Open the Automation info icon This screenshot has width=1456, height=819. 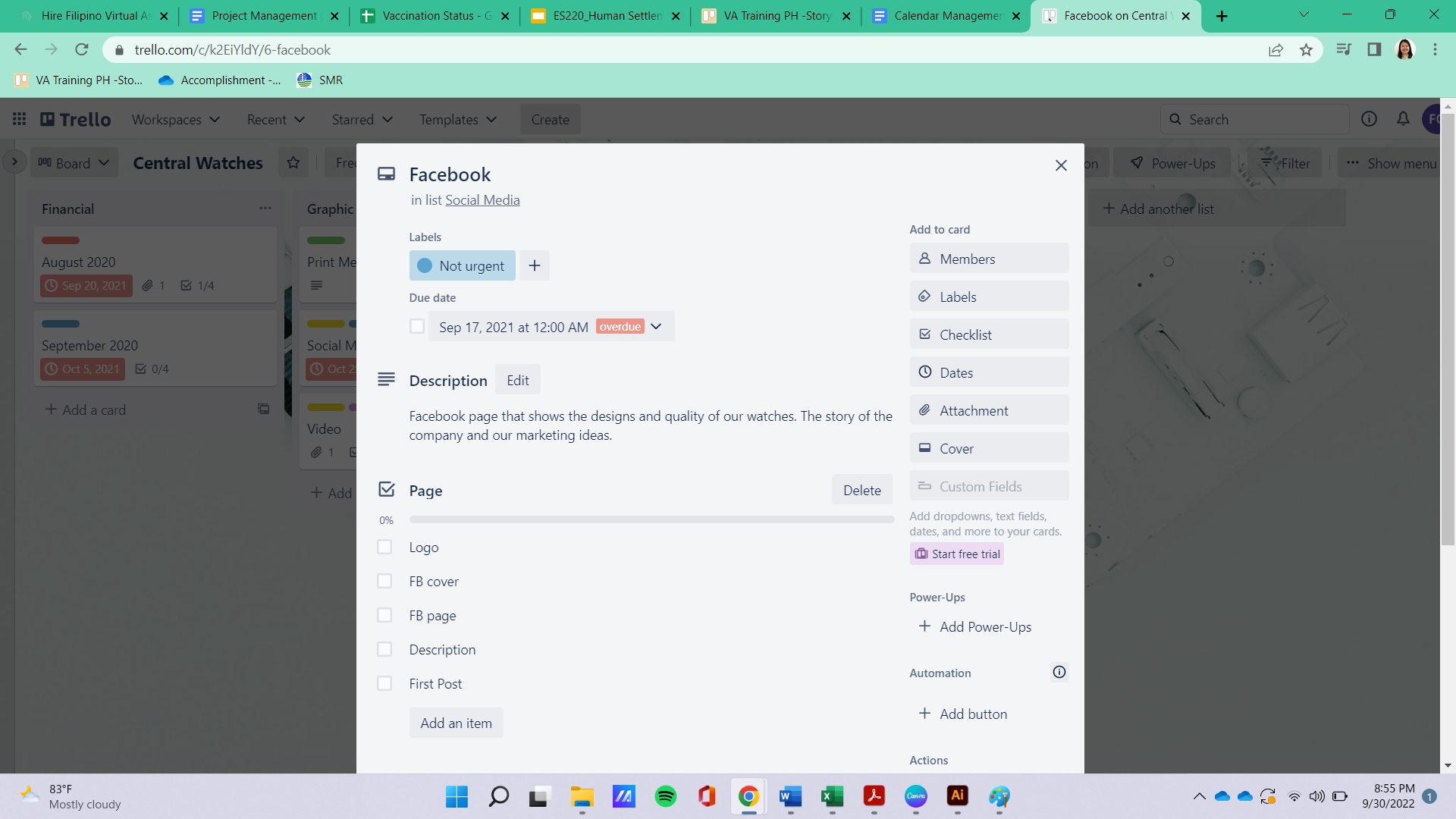[x=1059, y=672]
